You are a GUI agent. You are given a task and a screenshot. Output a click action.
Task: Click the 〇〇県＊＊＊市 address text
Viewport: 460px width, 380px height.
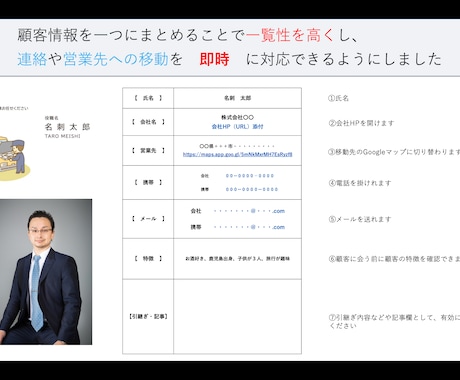pos(237,146)
